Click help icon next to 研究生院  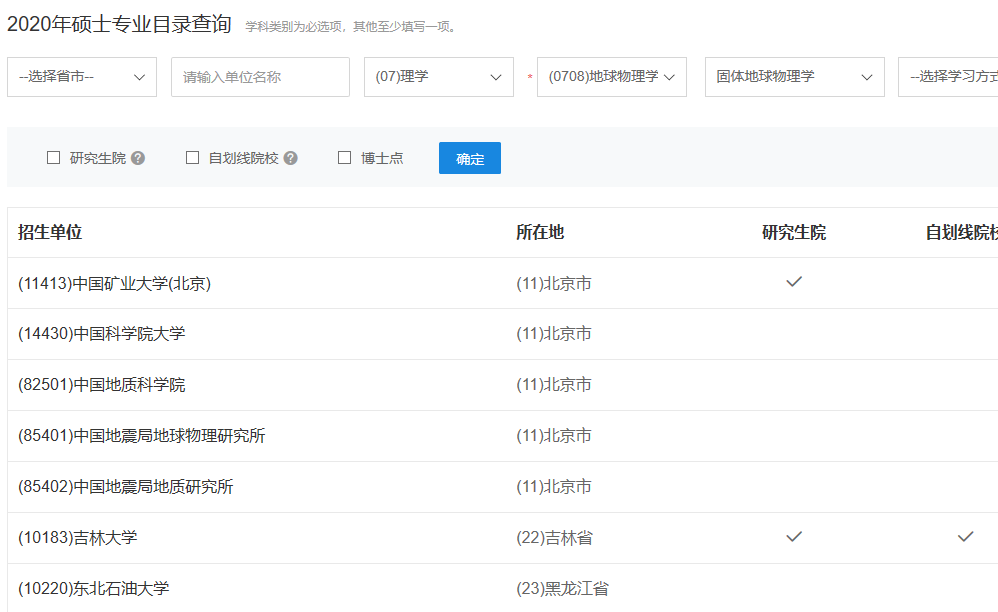tap(138, 158)
